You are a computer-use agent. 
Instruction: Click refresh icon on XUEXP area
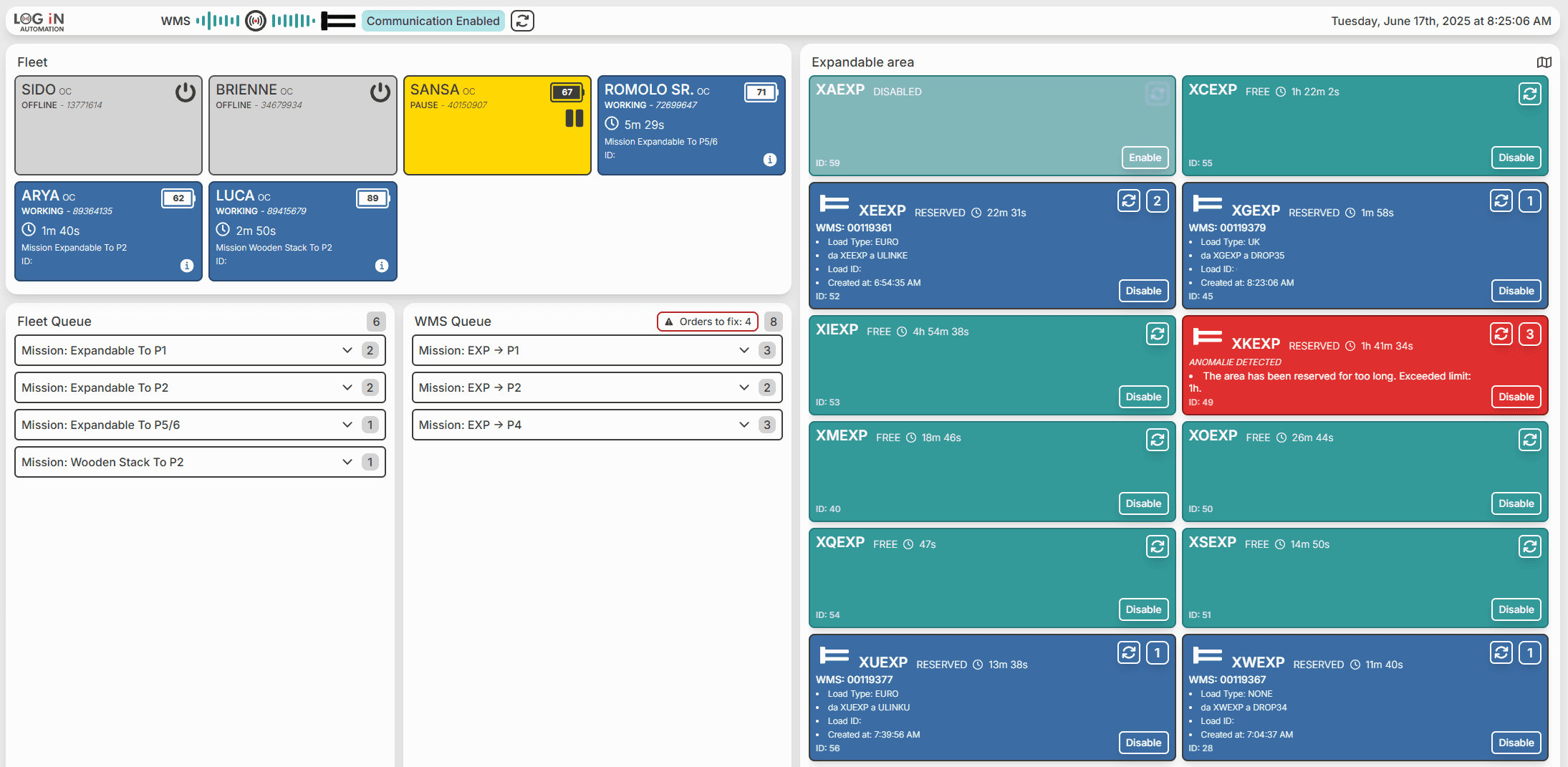pos(1129,652)
